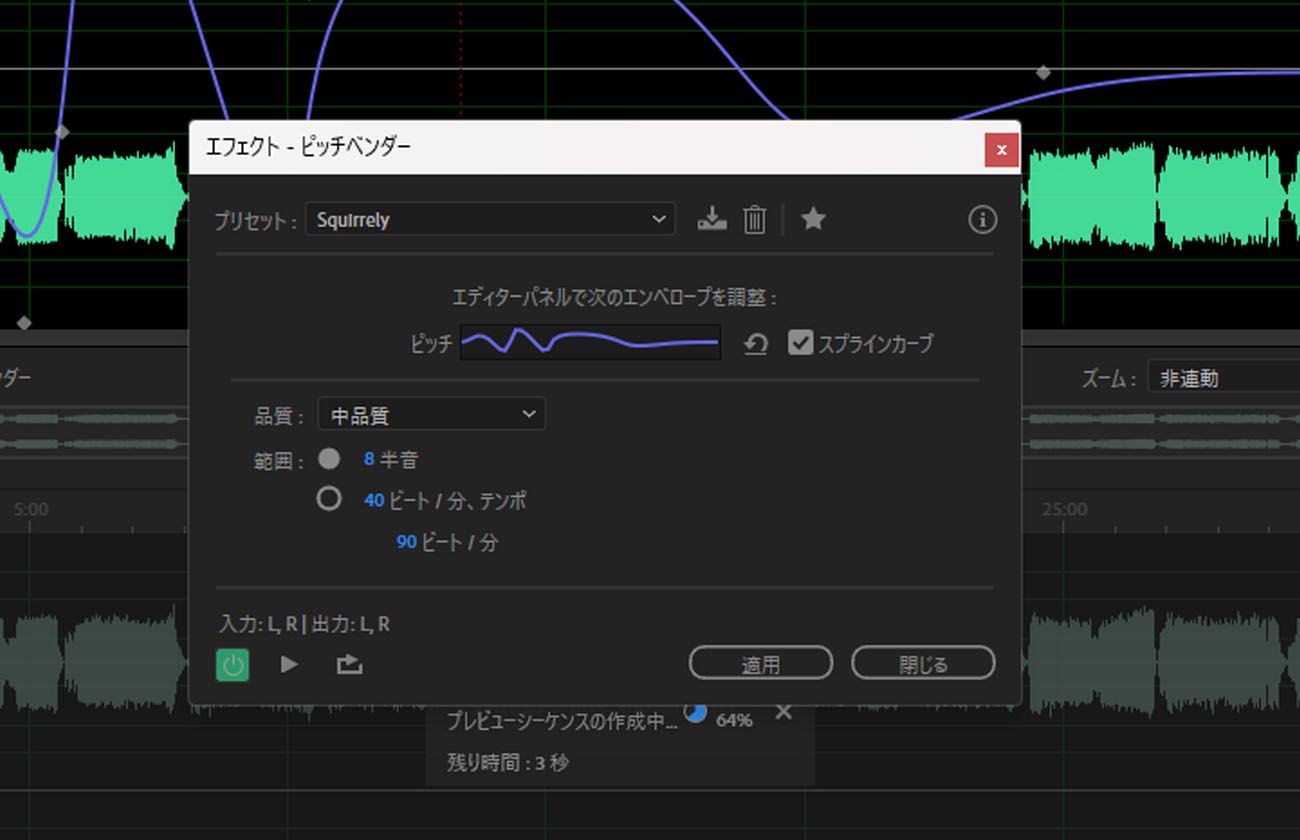The width and height of the screenshot is (1300, 840).
Task: Select the envelope keyframe near the top right
Action: point(1043,72)
